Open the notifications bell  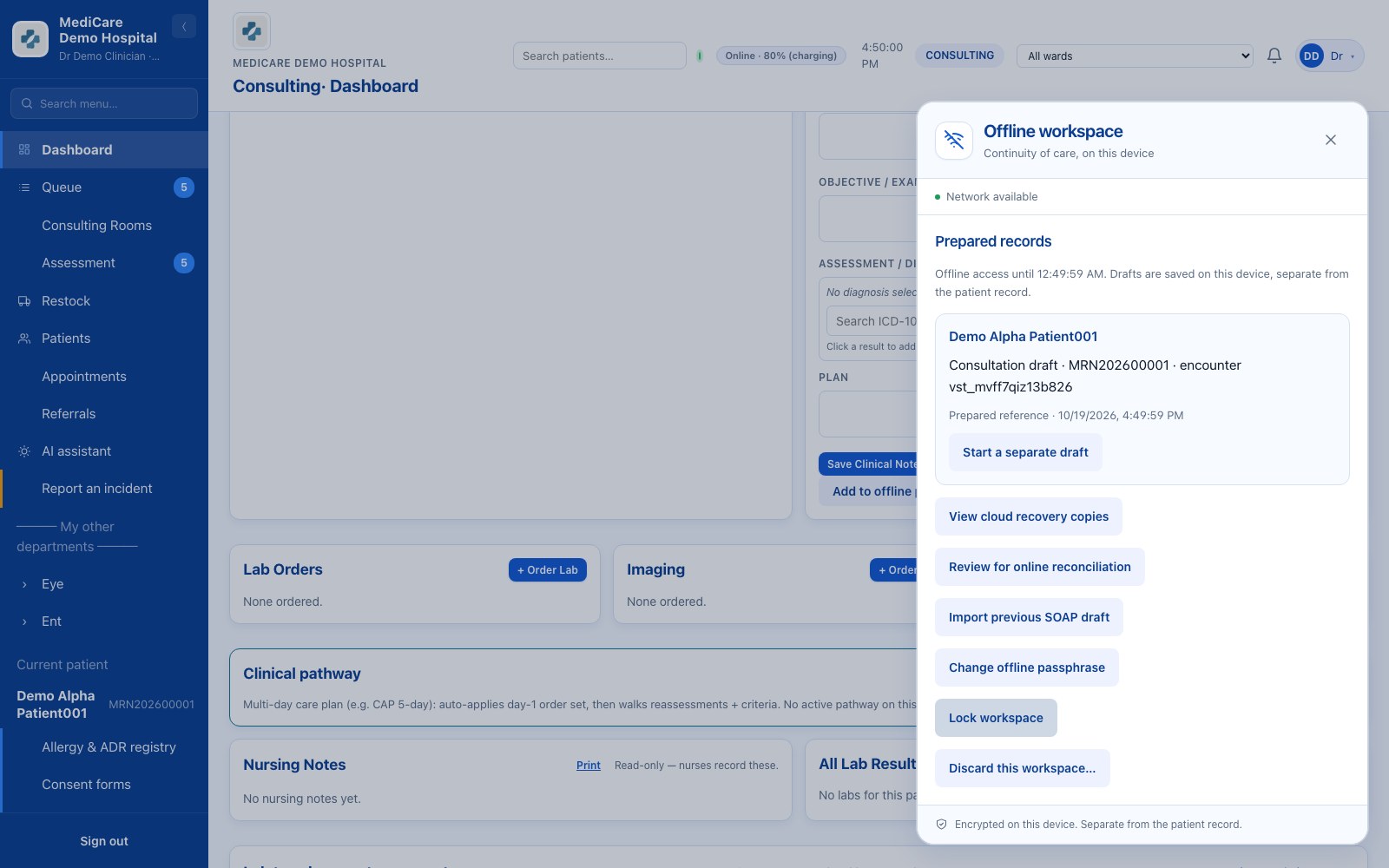[x=1274, y=56]
